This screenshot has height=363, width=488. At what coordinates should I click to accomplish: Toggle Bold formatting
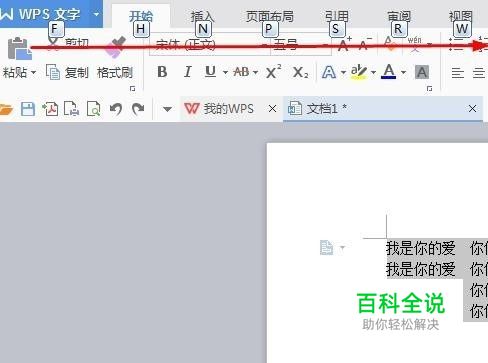162,72
